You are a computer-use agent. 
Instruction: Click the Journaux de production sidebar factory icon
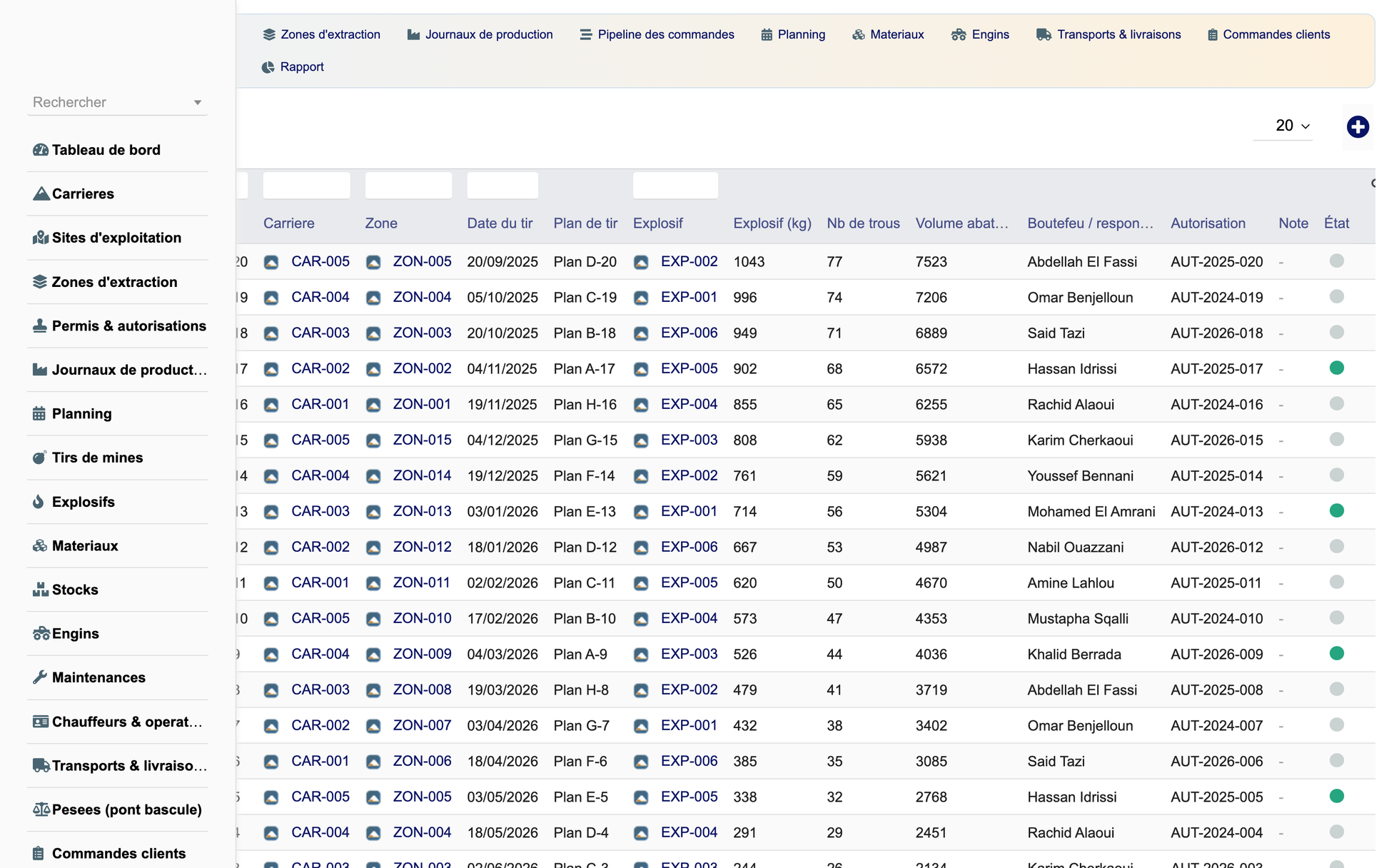(40, 370)
